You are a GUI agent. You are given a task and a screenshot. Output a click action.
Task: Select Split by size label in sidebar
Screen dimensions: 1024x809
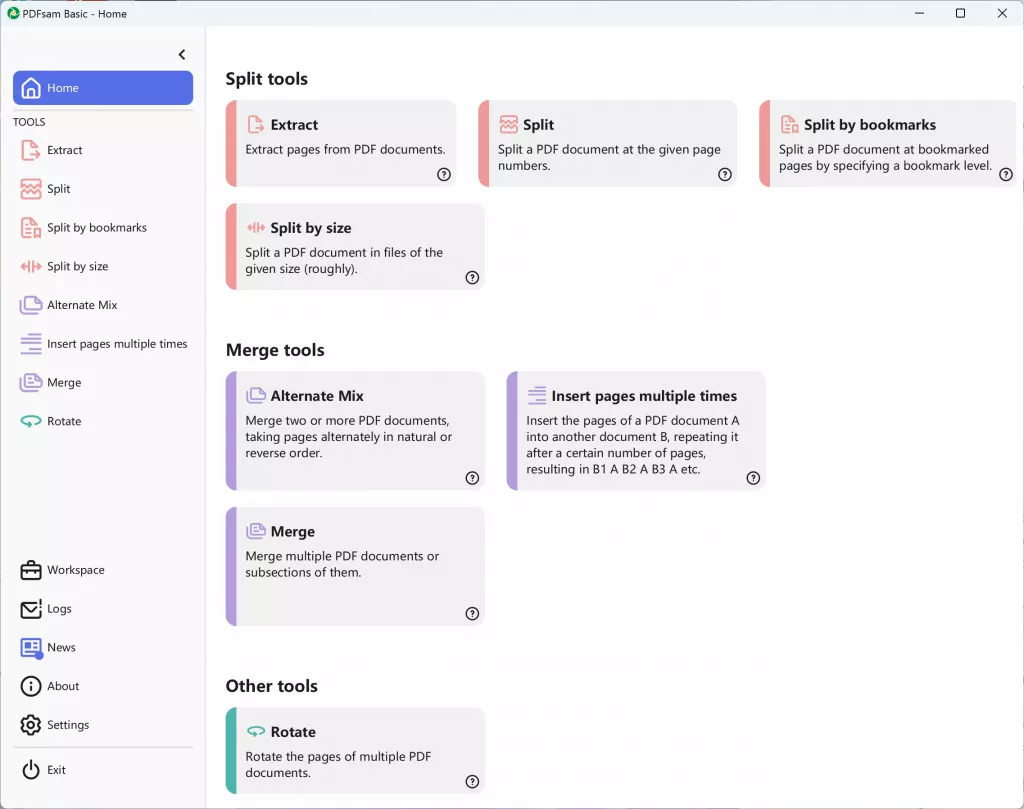[x=78, y=266]
